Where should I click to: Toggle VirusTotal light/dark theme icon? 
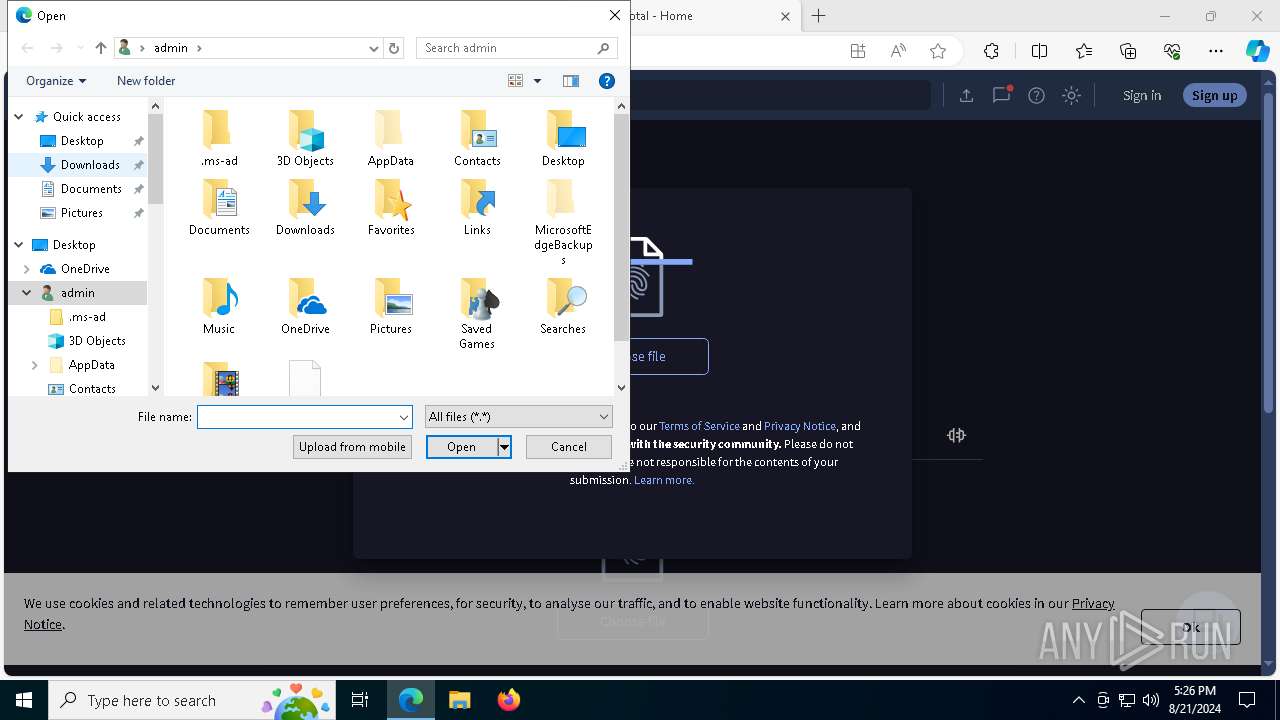[x=1071, y=95]
